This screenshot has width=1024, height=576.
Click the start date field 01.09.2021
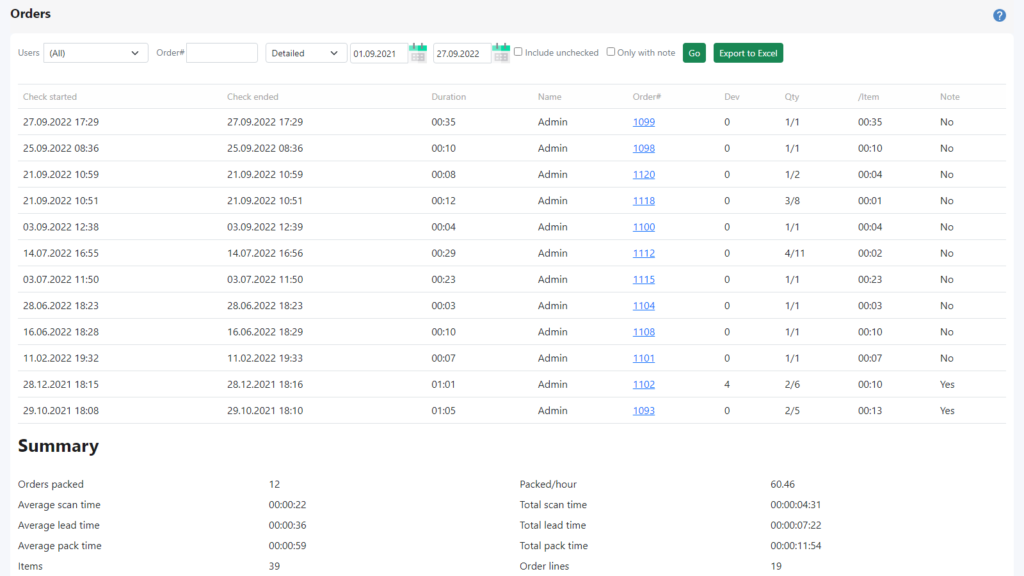(x=379, y=54)
